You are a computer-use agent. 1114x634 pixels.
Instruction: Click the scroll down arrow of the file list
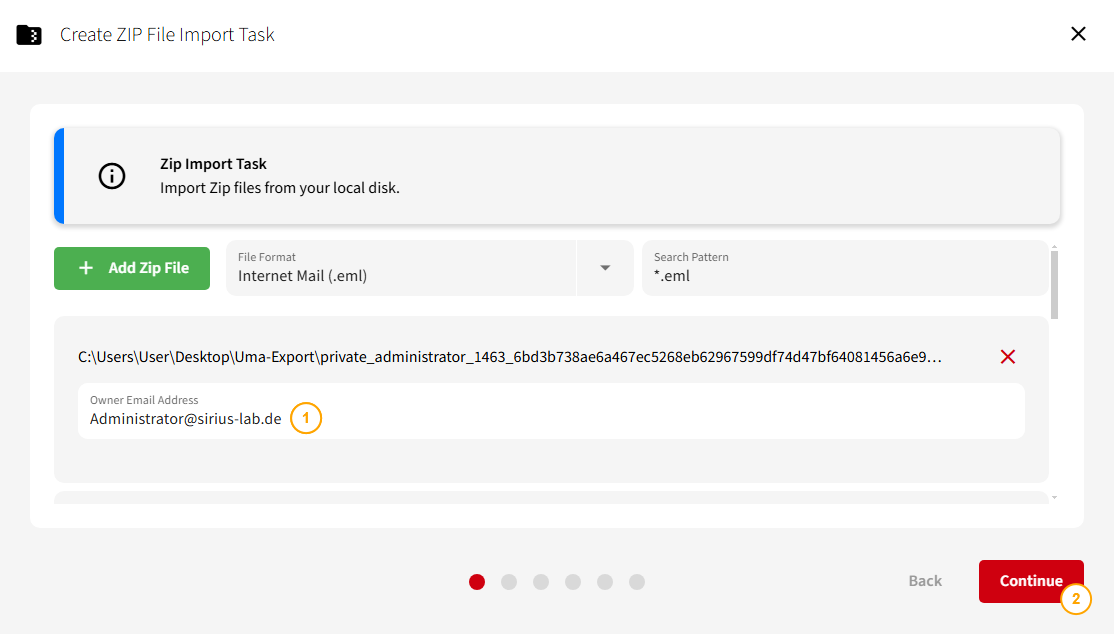[1054, 497]
